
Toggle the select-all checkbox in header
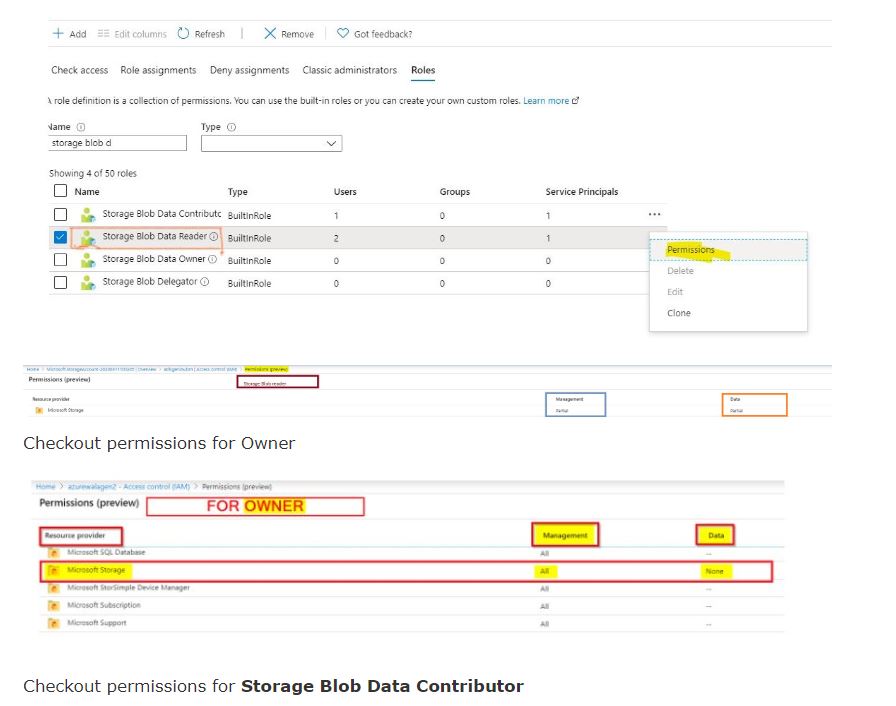click(61, 191)
